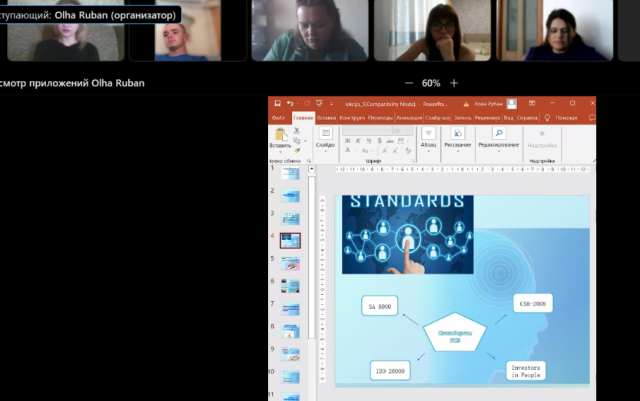
Task: Decrease font size with smaller A icon
Action: click(395, 151)
